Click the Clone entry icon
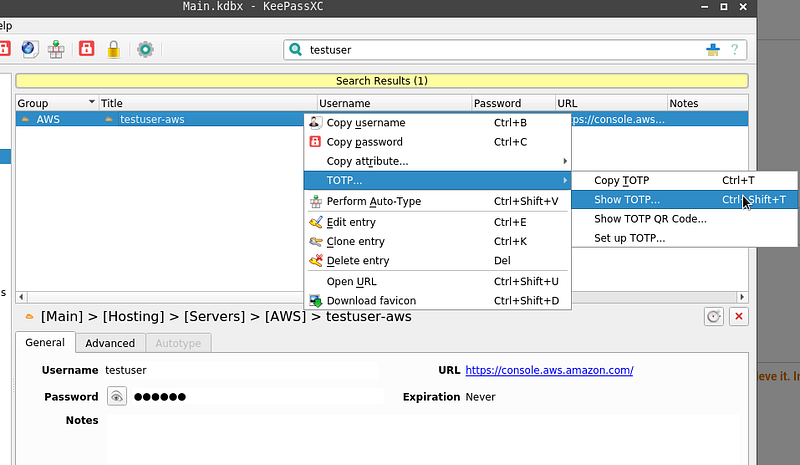The height and width of the screenshot is (465, 800). (316, 241)
